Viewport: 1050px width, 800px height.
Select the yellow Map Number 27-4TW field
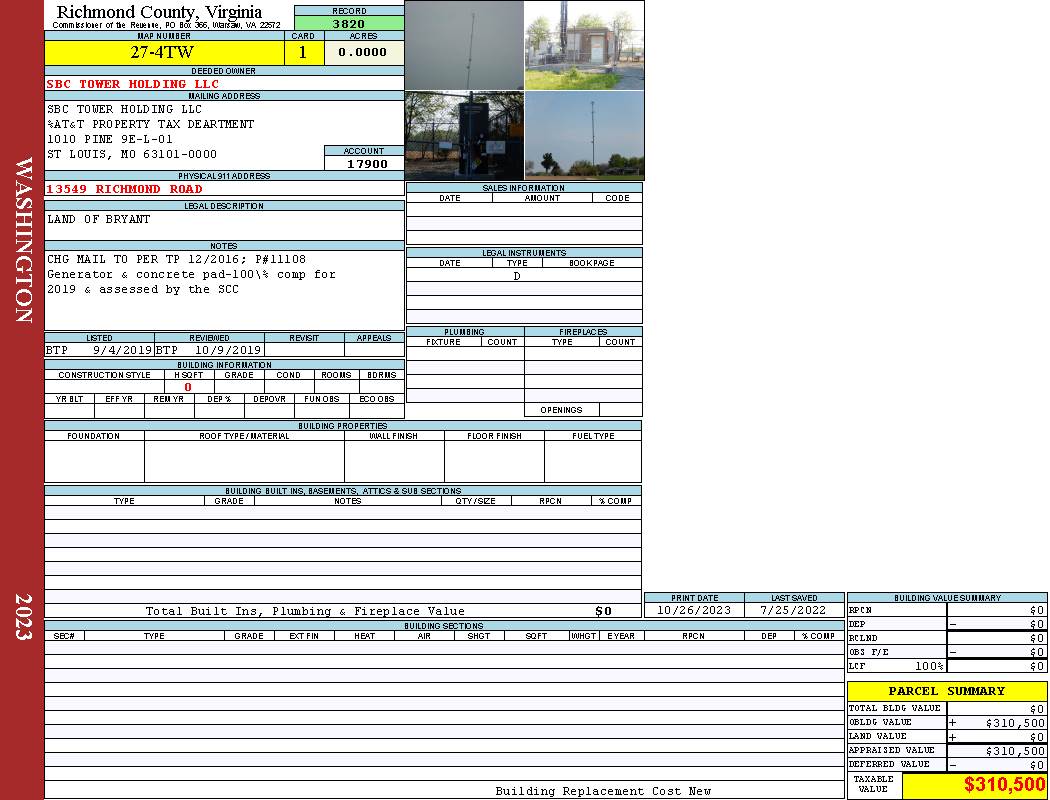tap(164, 53)
